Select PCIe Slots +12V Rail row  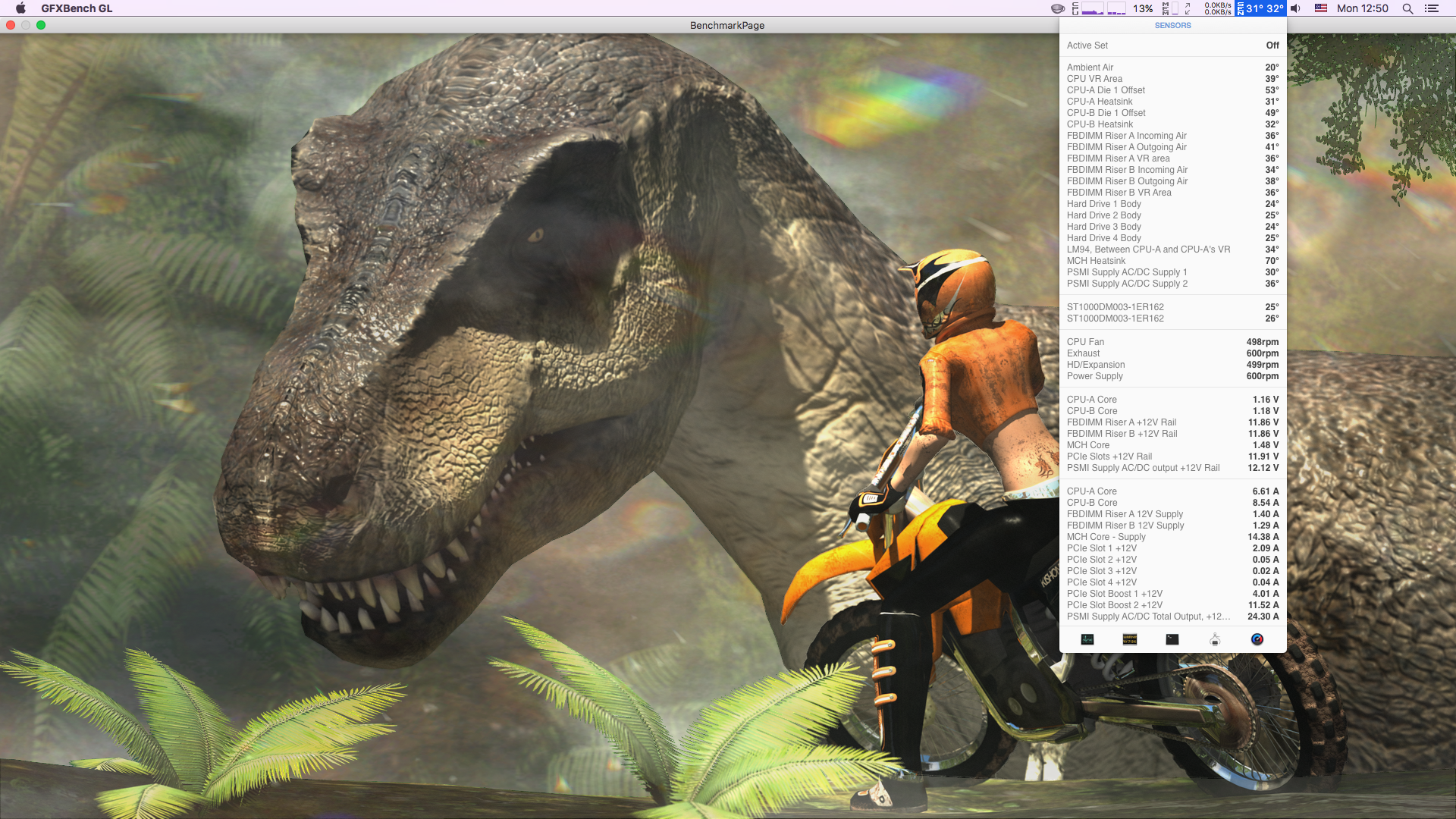(x=1172, y=457)
